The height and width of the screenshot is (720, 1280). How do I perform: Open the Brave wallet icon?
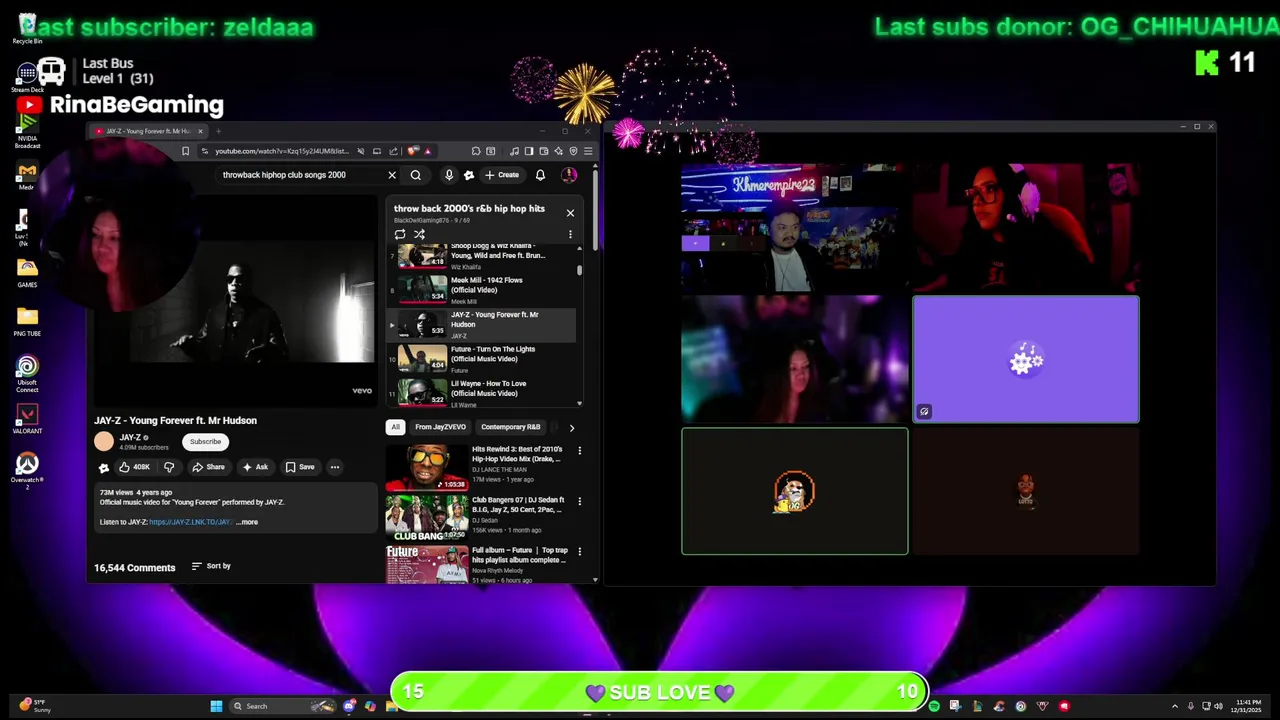(544, 151)
